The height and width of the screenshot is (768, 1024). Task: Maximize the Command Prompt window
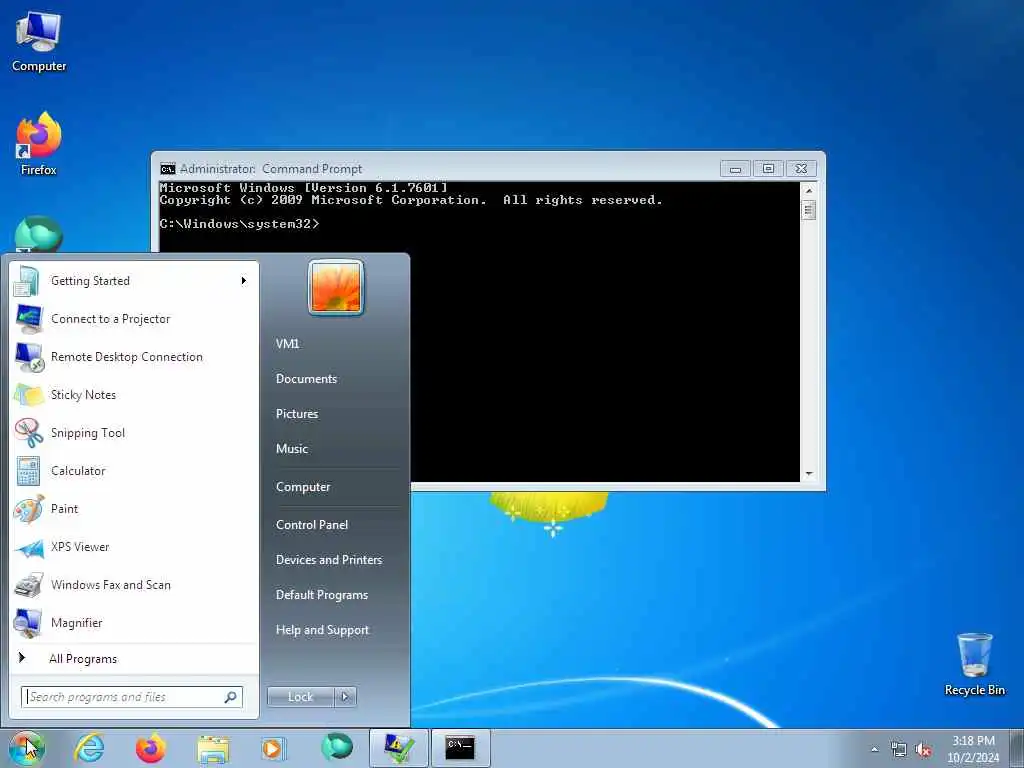(x=768, y=169)
